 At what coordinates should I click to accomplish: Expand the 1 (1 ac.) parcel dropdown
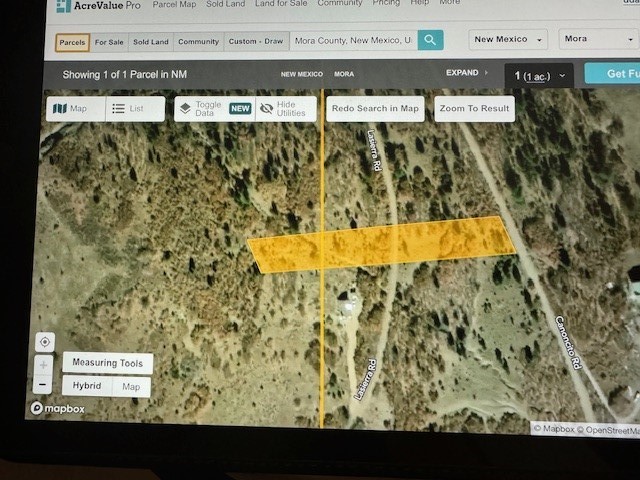540,75
